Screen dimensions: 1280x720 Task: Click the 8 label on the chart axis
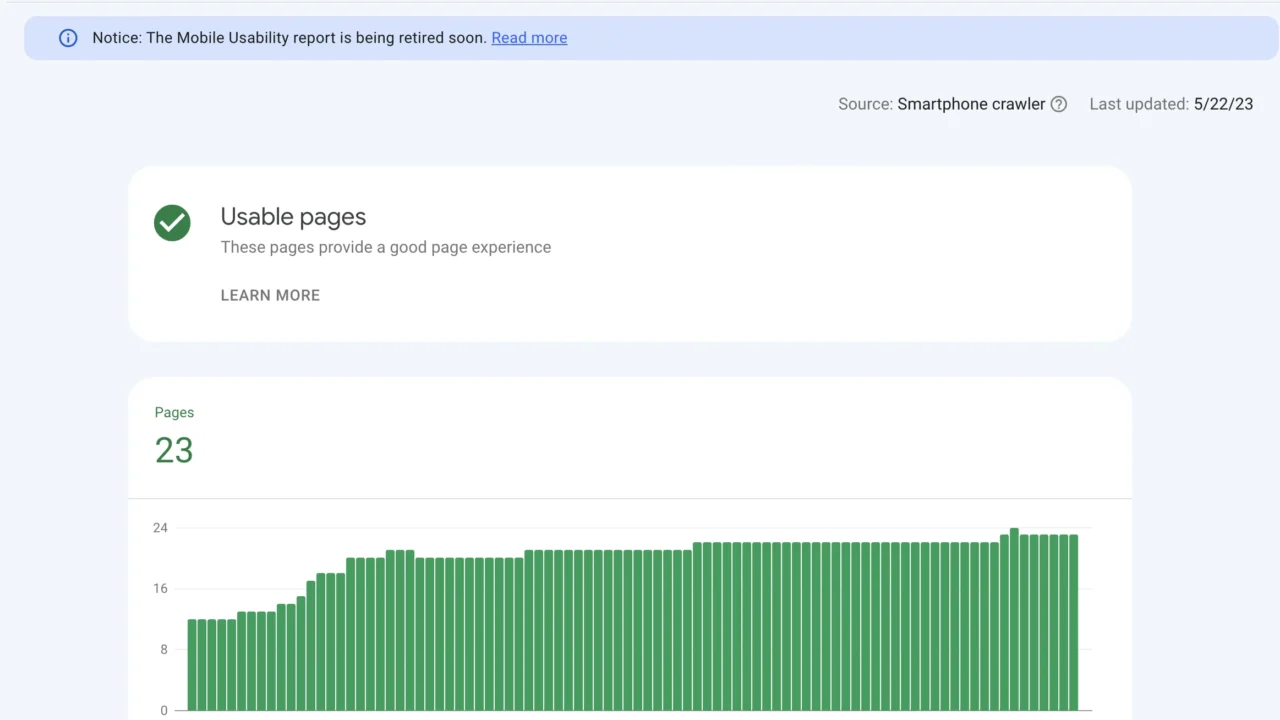(163, 650)
